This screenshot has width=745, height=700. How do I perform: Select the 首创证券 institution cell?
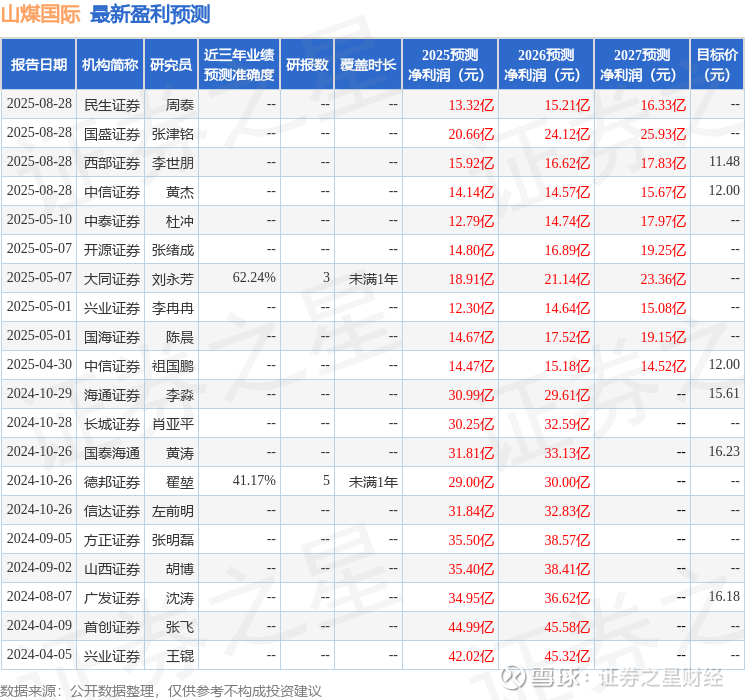112,627
